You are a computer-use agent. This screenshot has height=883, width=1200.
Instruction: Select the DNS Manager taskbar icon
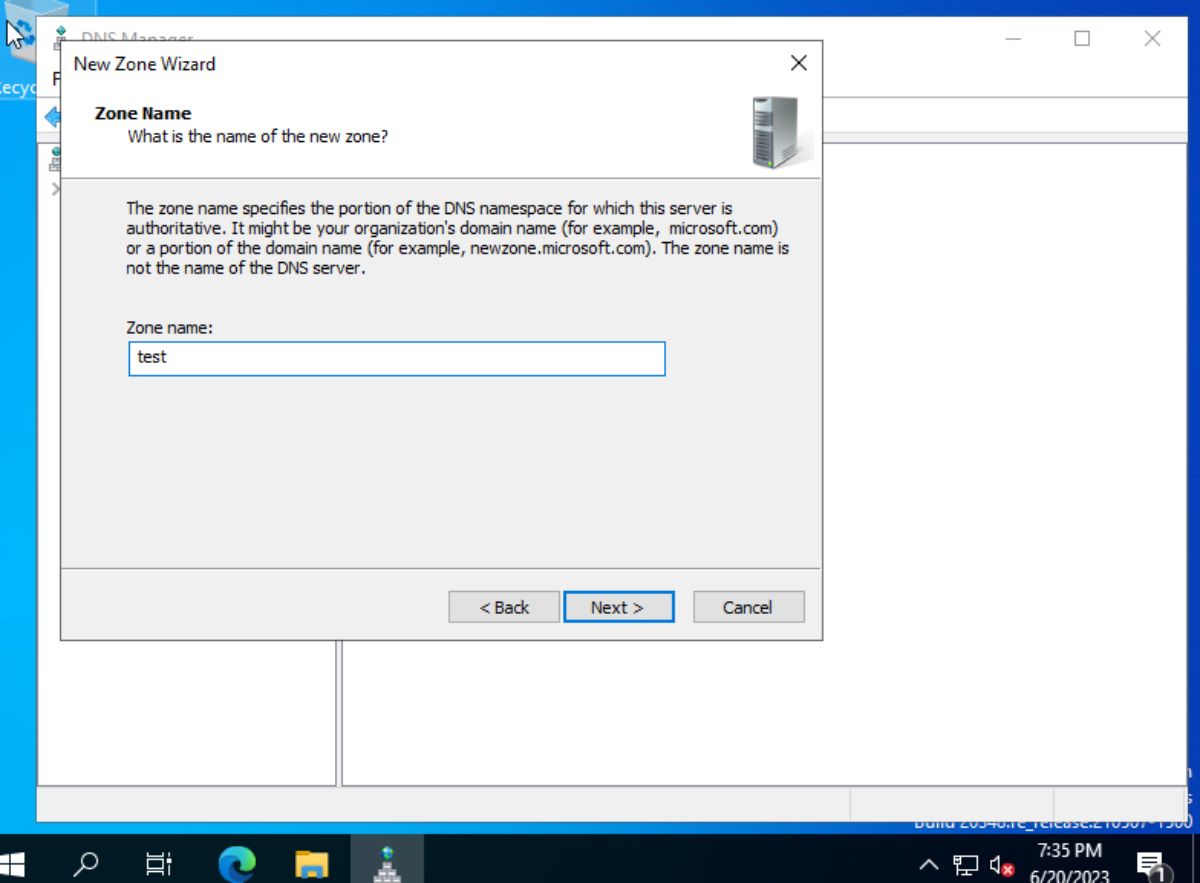pyautogui.click(x=388, y=861)
